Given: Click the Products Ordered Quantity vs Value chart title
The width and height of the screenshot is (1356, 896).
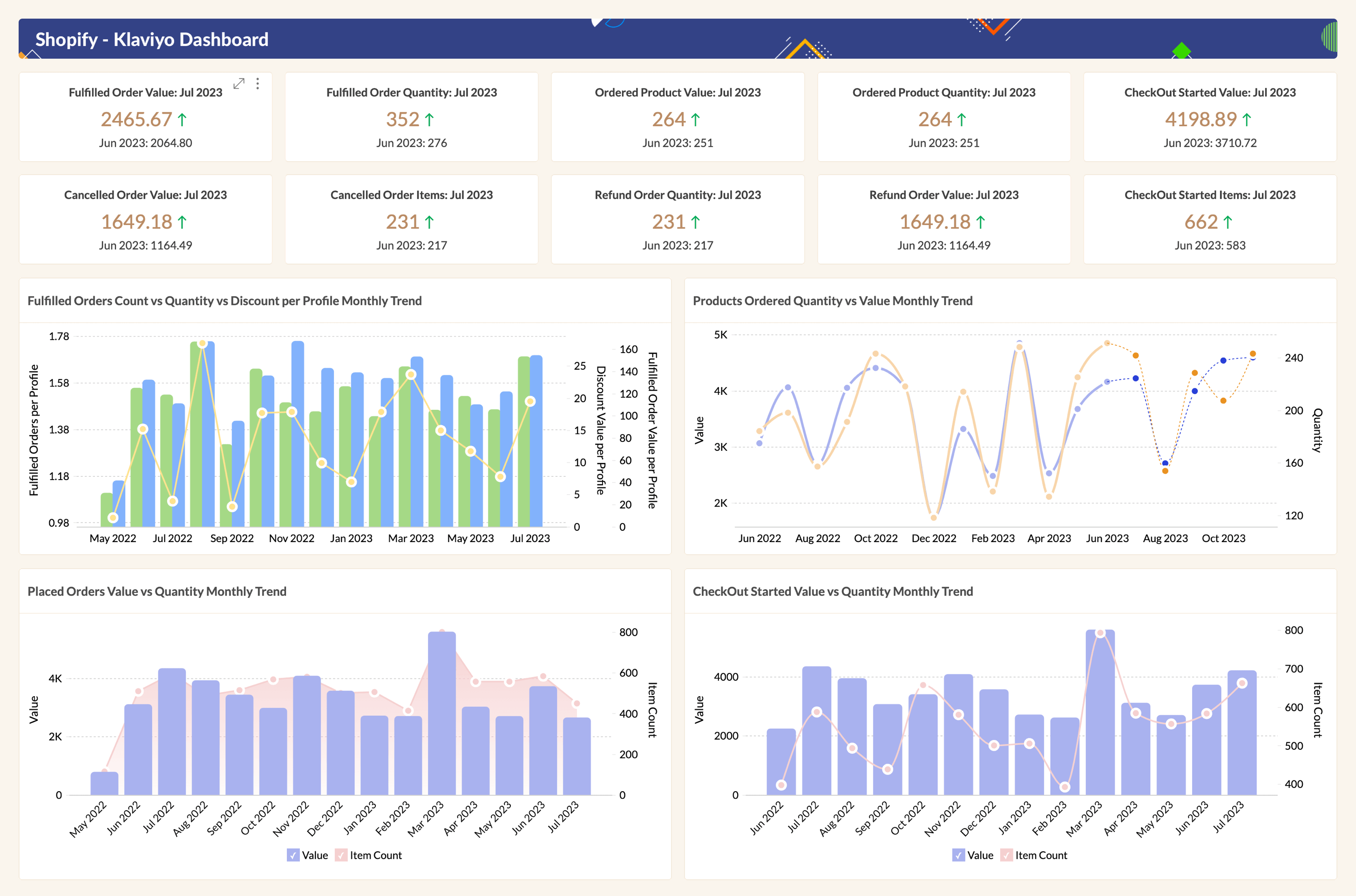Looking at the screenshot, I should pos(833,301).
